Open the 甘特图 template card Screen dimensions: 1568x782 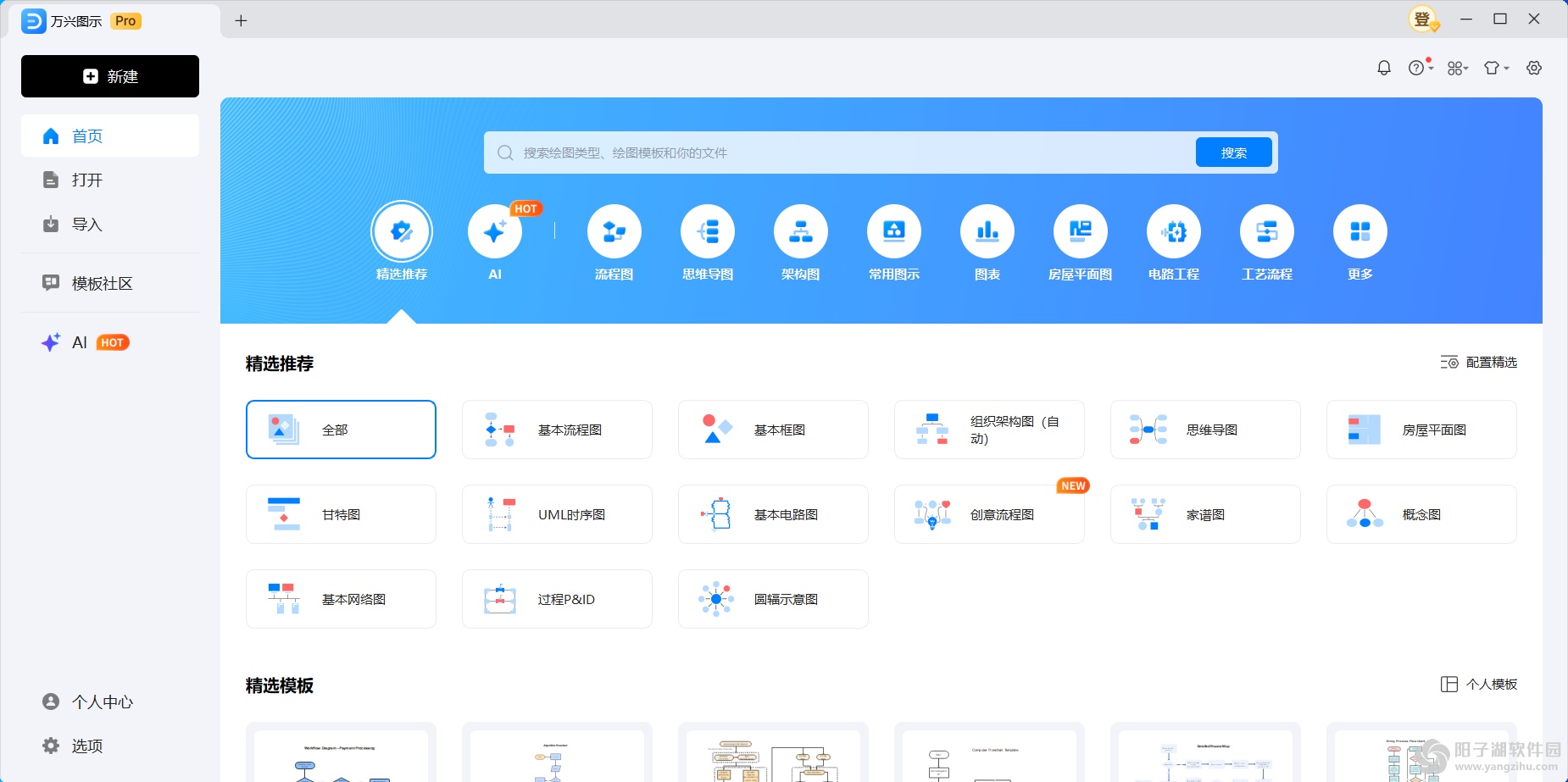tap(341, 514)
